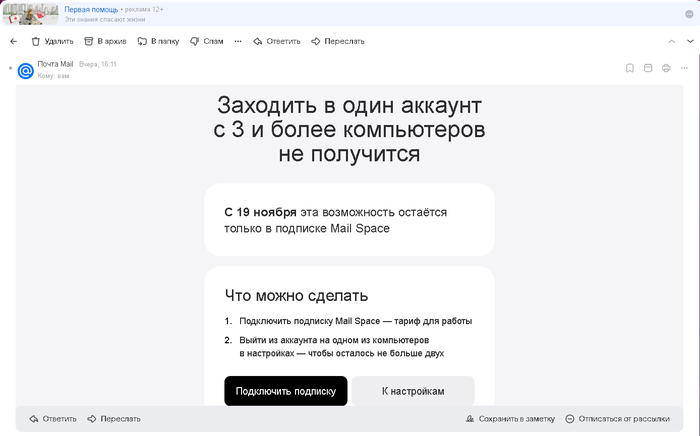Image resolution: width=700 pixels, height=436 pixels.
Task: Click the sender name Почта Mail
Action: point(55,64)
